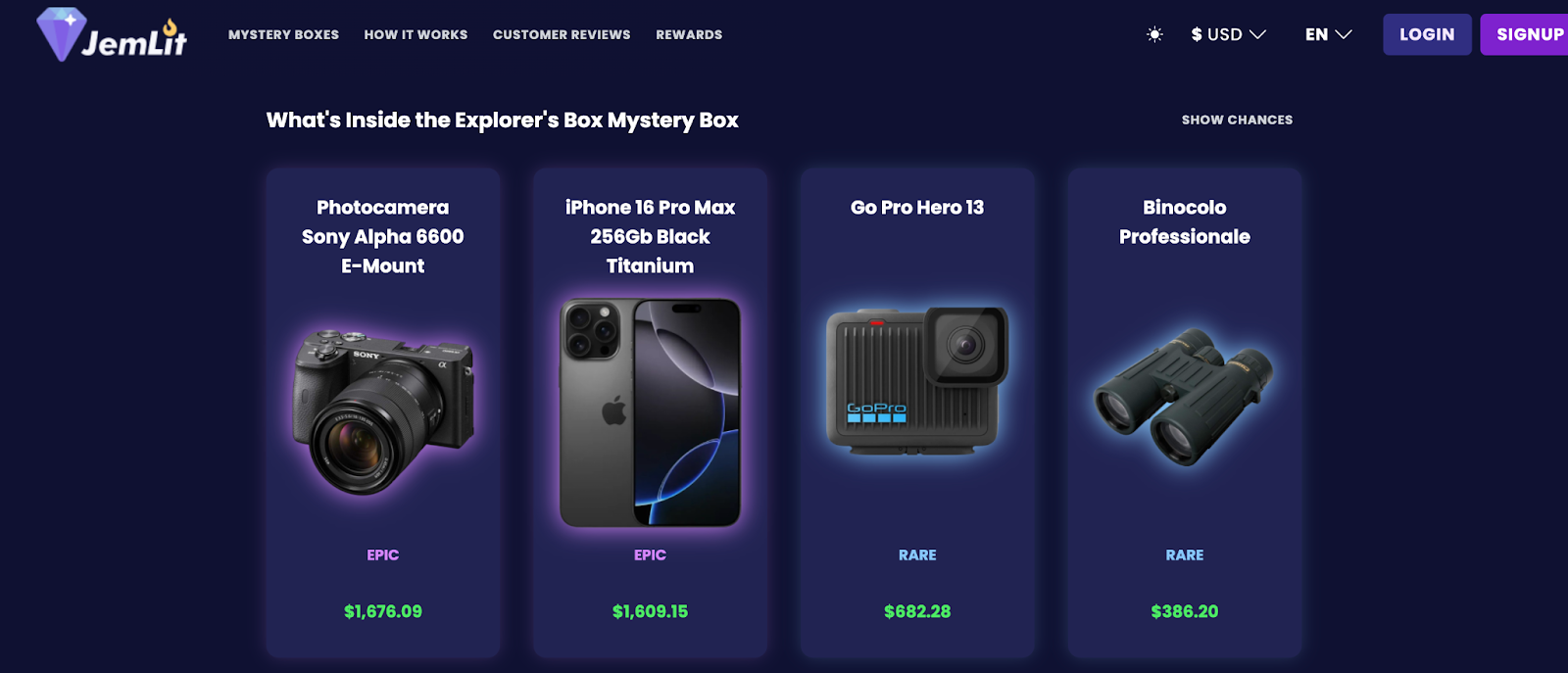Click the binoculars product image
The height and width of the screenshot is (673, 1568).
pos(1184,396)
